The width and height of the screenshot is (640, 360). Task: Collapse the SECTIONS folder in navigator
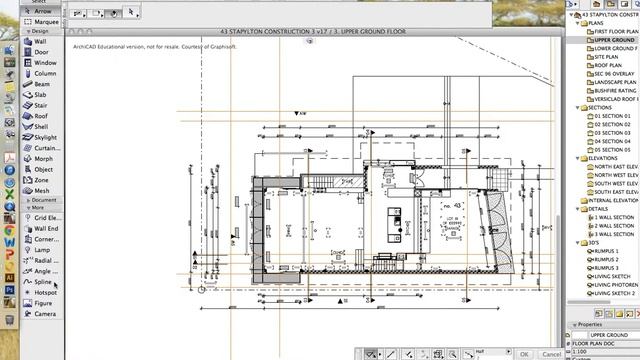click(578, 107)
